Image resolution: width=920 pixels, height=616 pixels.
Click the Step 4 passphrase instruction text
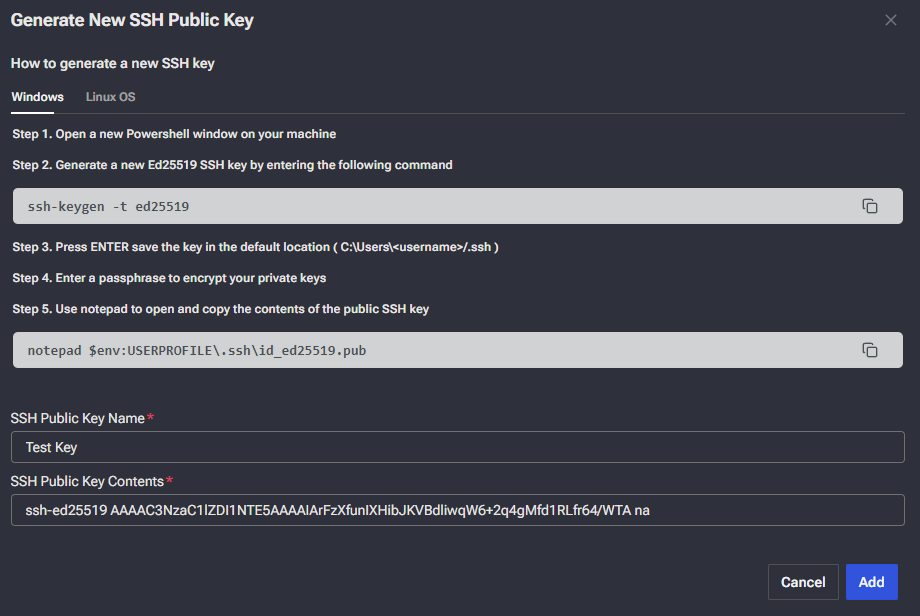coord(169,278)
